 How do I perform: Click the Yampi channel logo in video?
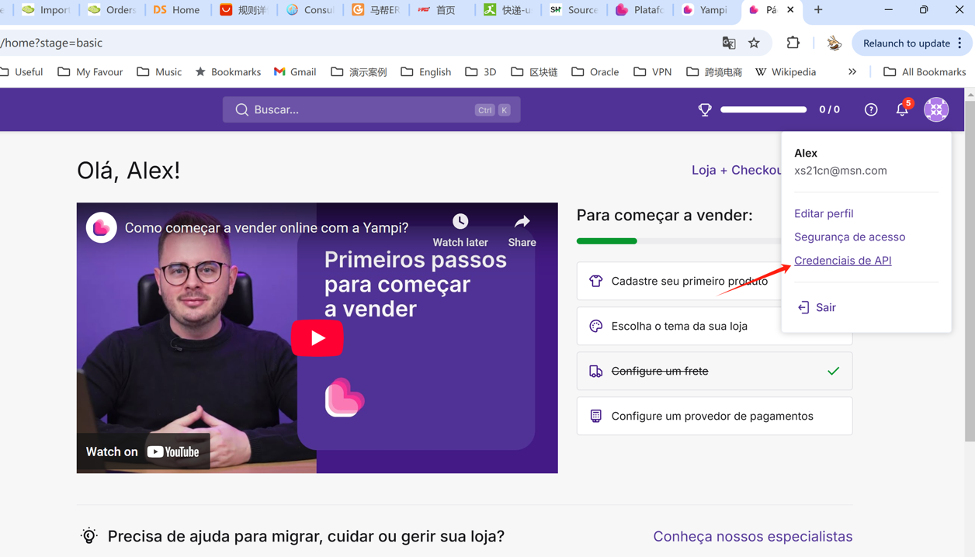pos(101,228)
